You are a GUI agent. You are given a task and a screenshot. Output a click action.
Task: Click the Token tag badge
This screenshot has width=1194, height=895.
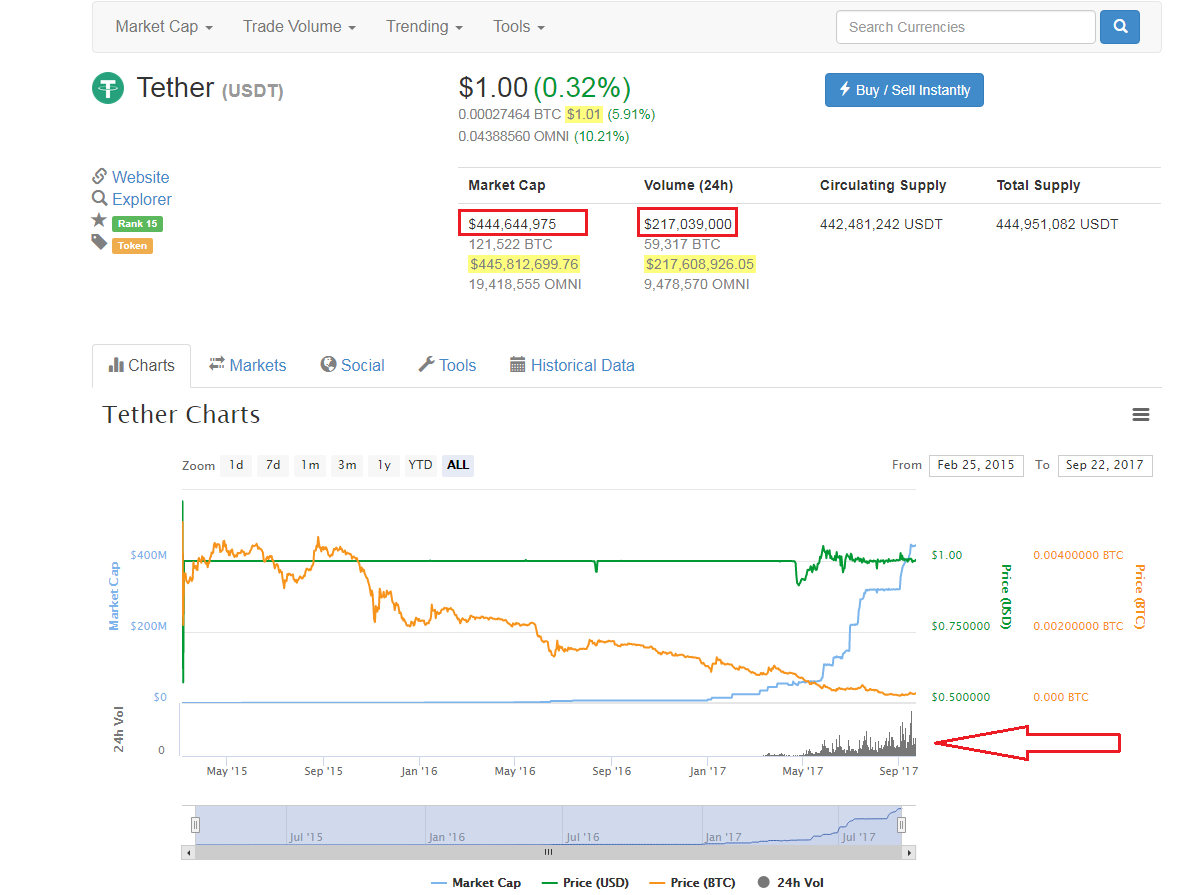(x=132, y=245)
